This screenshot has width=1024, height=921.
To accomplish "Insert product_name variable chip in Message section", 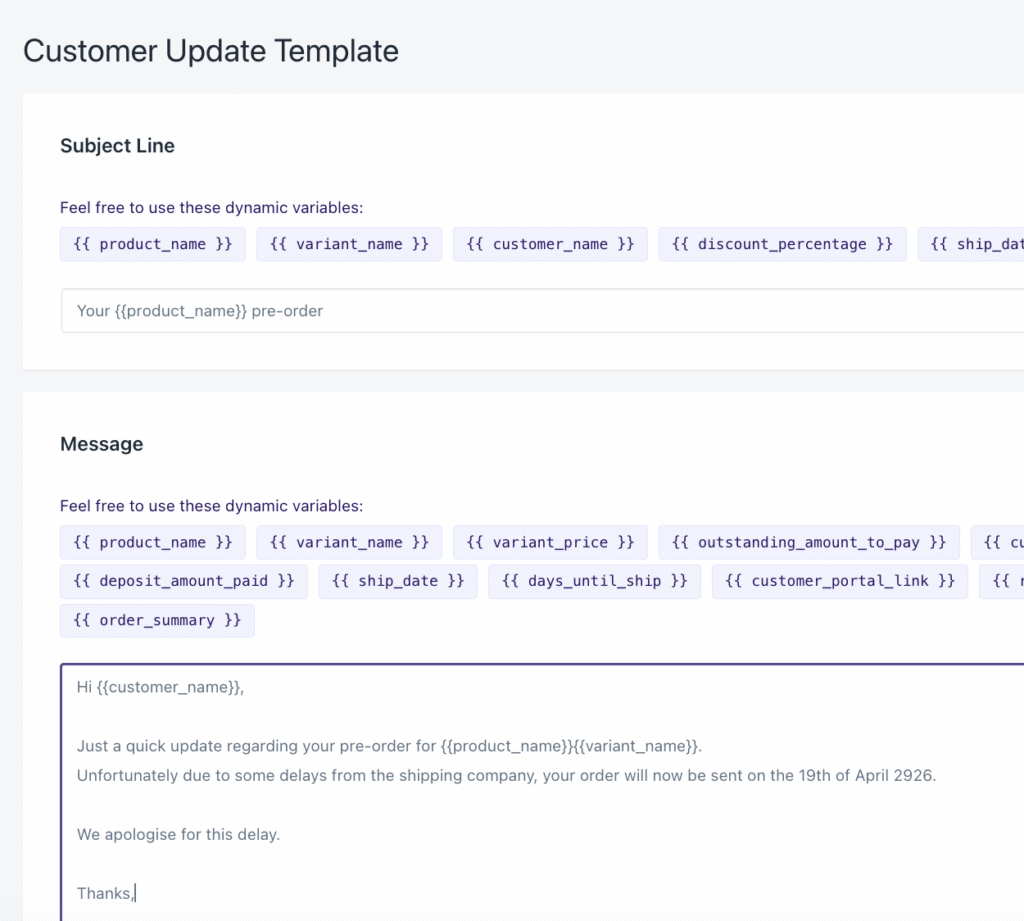I will 153,542.
